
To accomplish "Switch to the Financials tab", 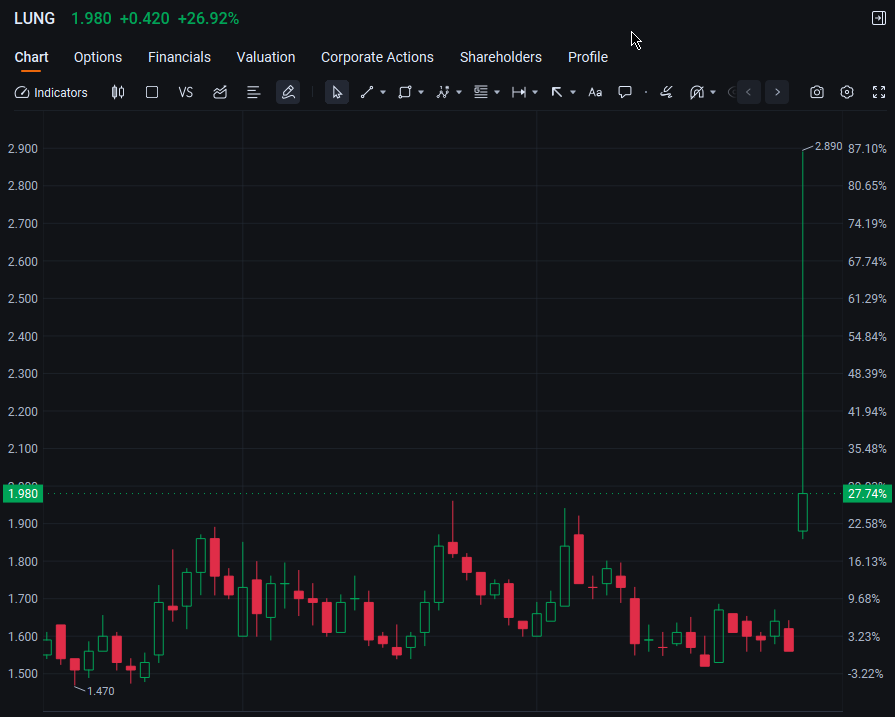I will 179,57.
